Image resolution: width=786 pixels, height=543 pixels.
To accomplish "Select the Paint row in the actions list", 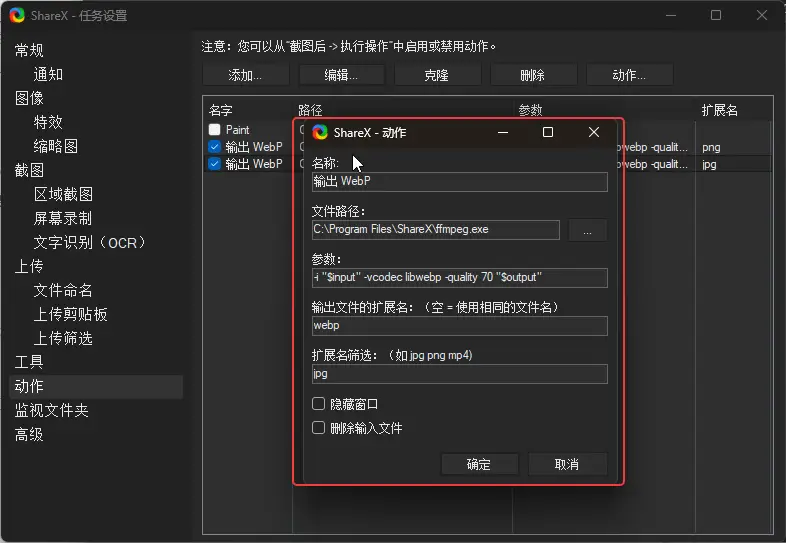I will coord(238,130).
